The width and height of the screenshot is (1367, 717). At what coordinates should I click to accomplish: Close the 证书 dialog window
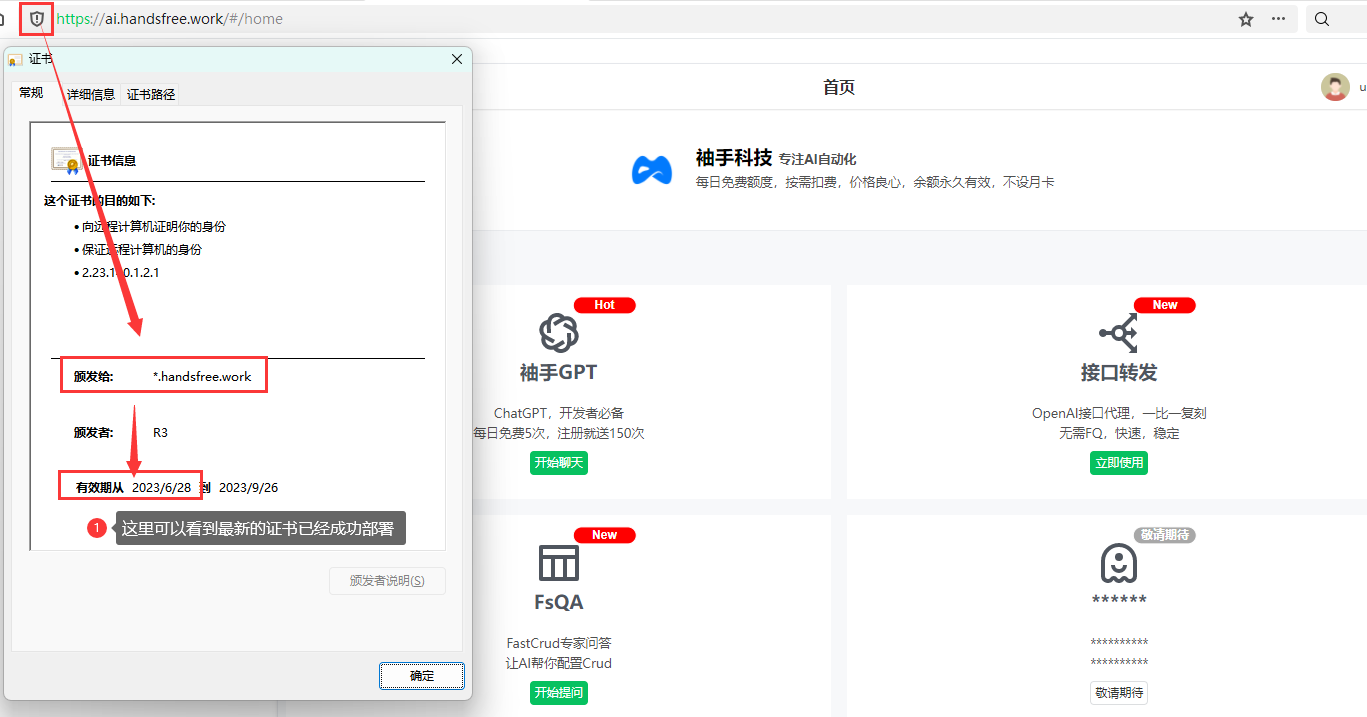click(457, 59)
